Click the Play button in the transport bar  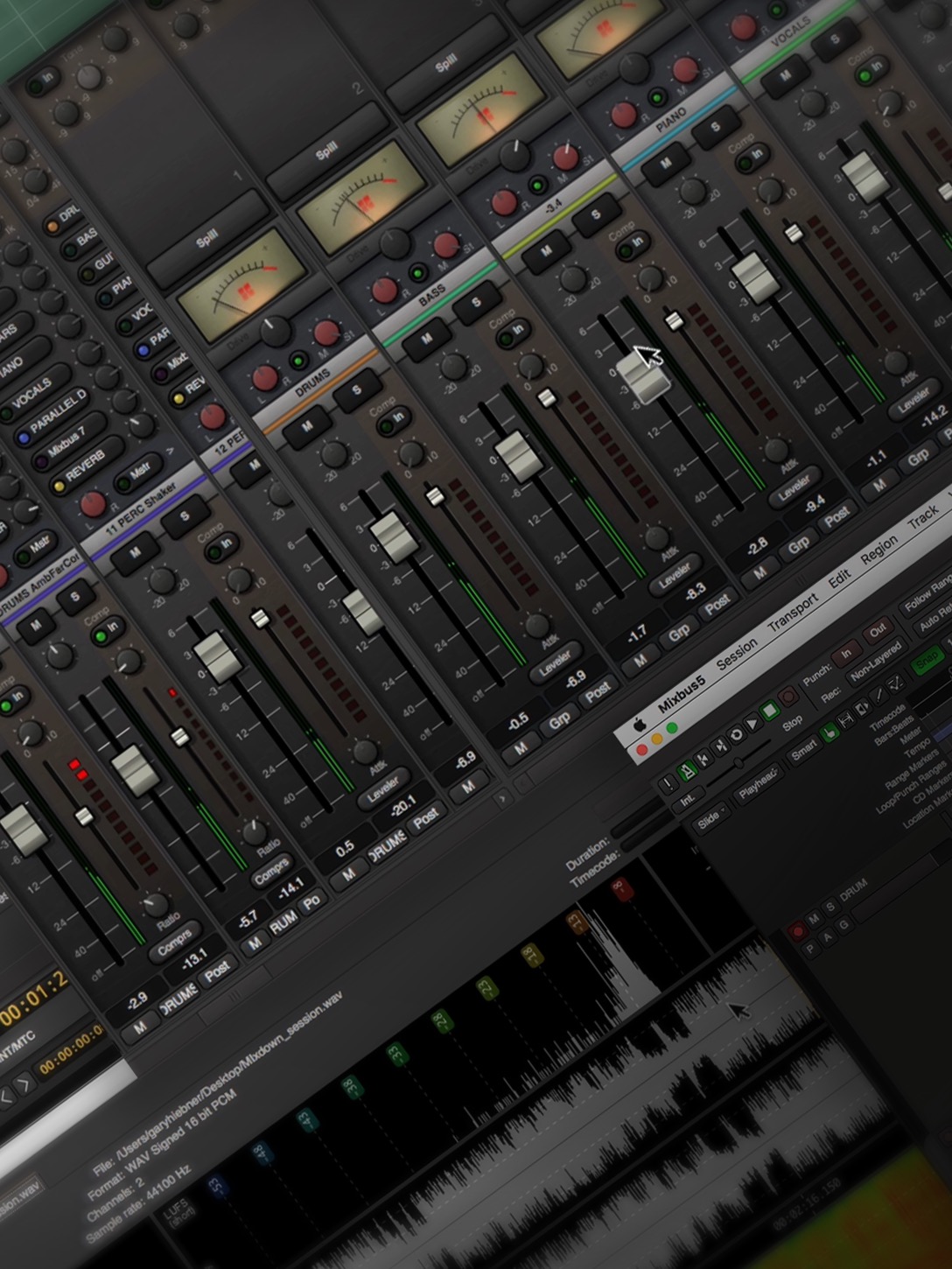click(752, 723)
